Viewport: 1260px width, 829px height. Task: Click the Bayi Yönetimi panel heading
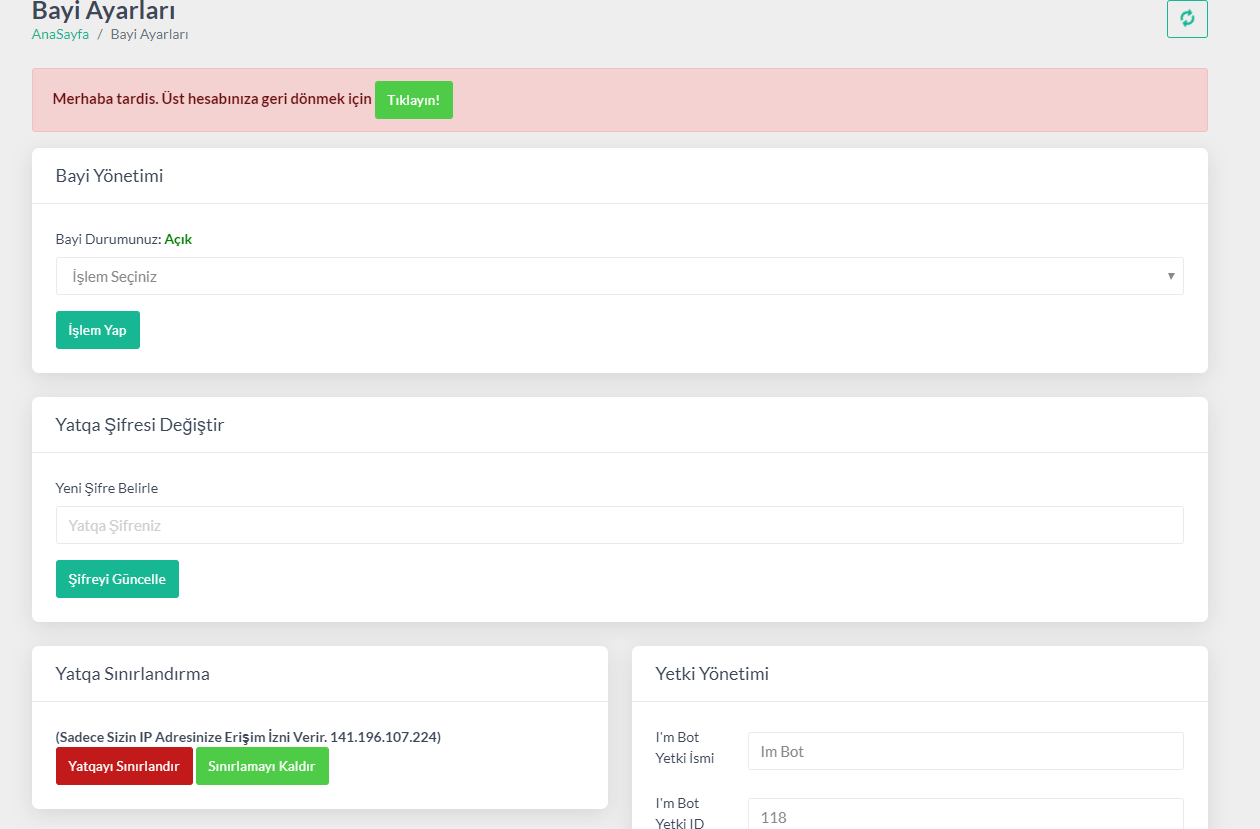click(x=109, y=176)
